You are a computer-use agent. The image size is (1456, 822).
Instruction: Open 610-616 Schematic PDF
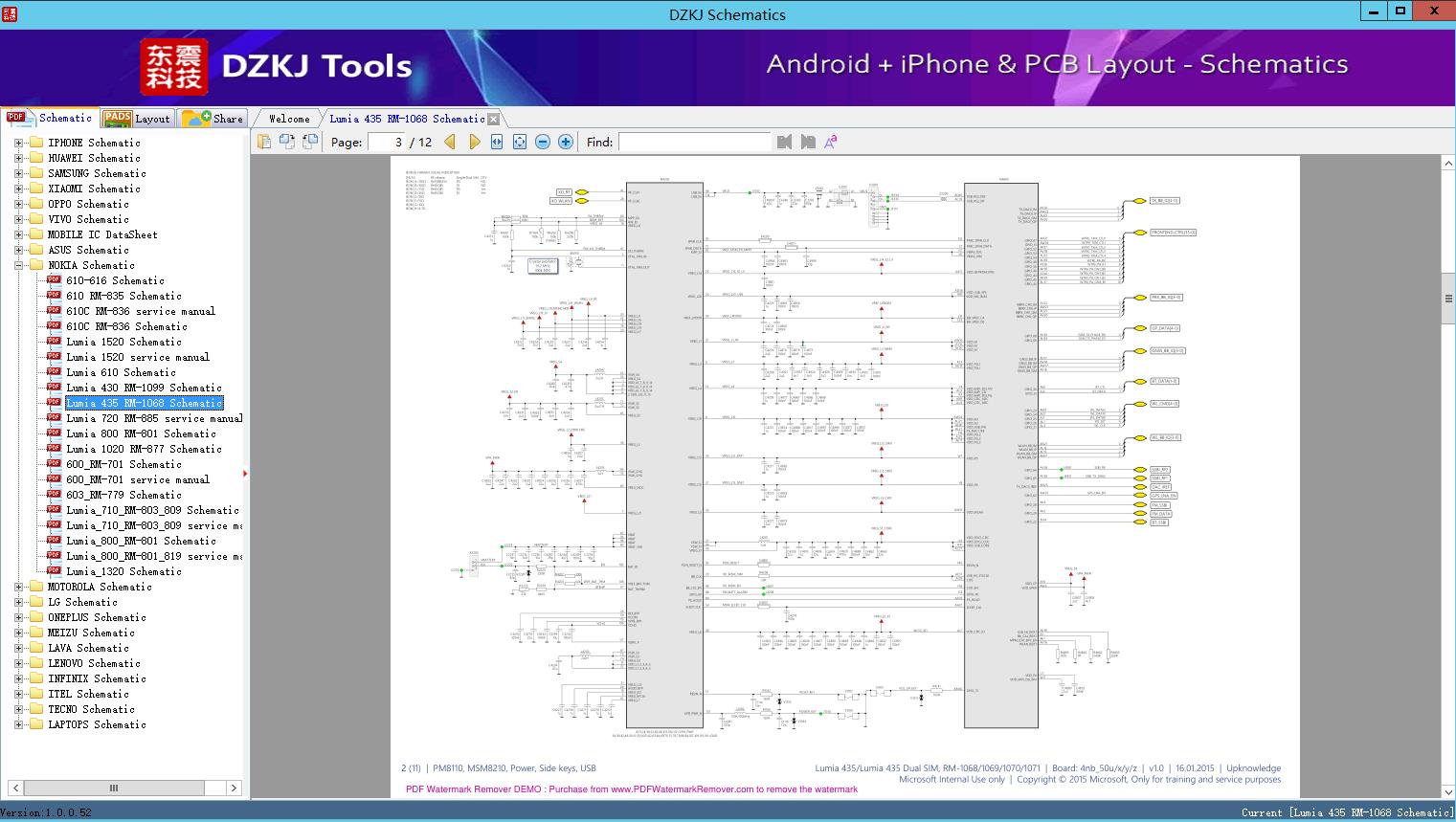tap(115, 280)
